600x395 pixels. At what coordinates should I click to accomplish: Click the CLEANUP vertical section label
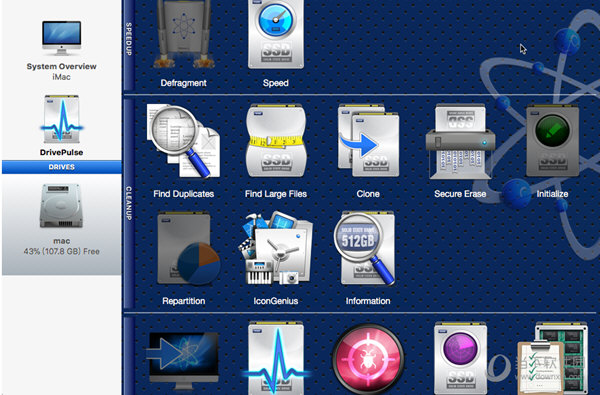point(129,203)
